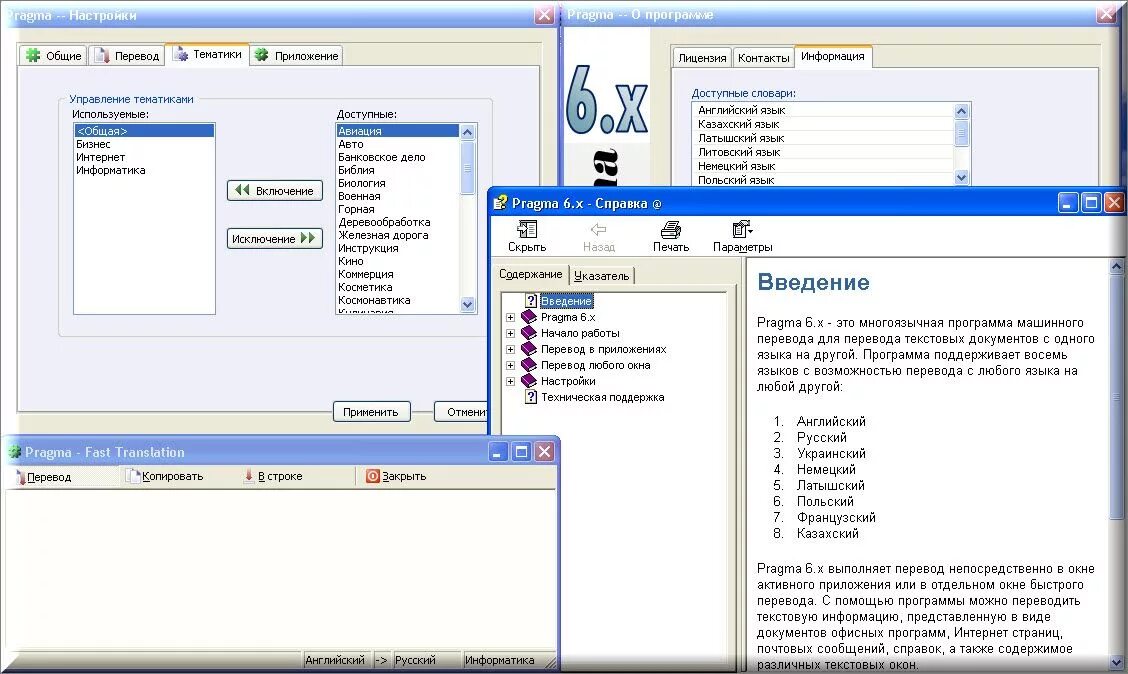This screenshot has height=674, width=1128.
Task: Click the dictionaries list scroll-up arrow
Action: pyautogui.click(x=962, y=111)
